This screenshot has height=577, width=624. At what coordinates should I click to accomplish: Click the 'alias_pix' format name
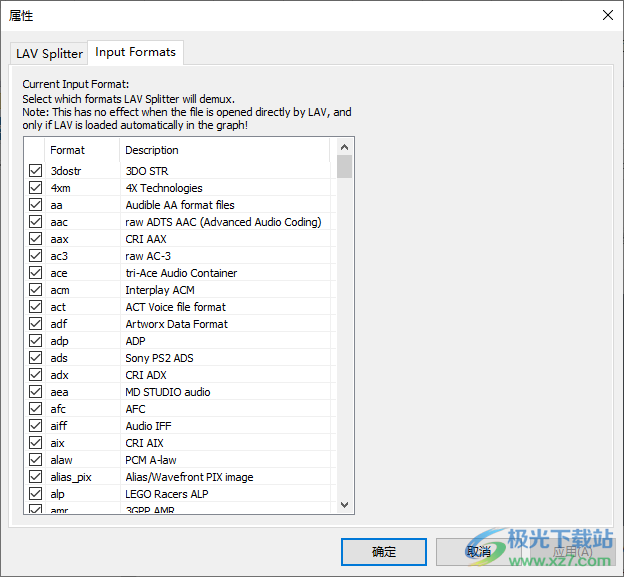[71, 477]
